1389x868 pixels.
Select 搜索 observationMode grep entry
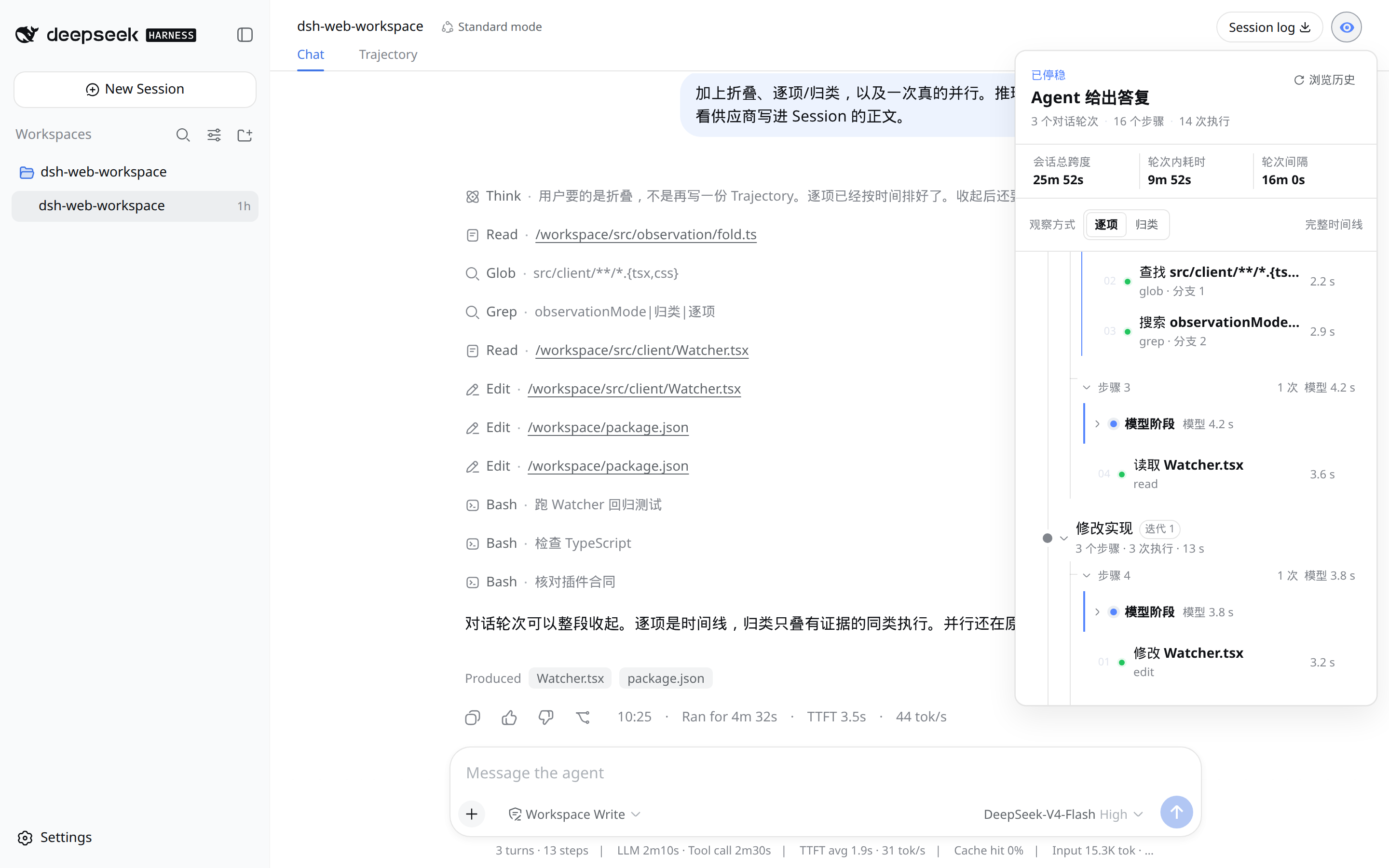coord(1220,331)
